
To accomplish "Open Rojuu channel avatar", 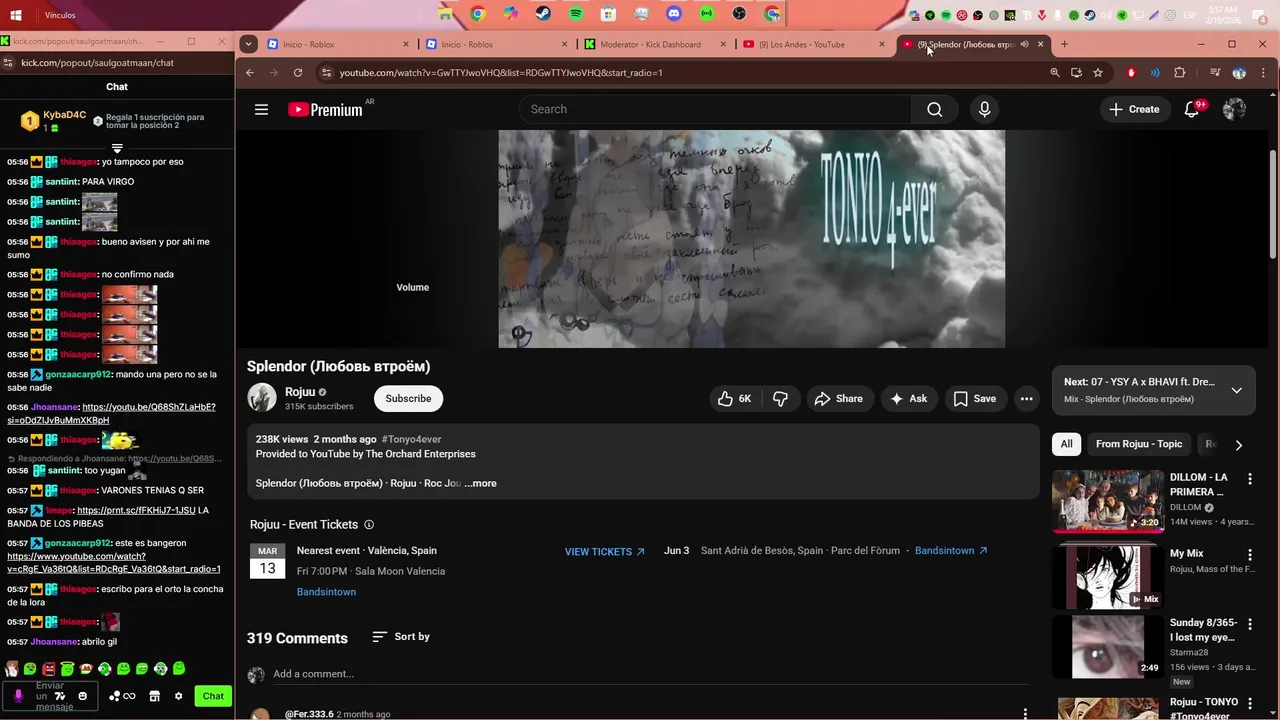I will [x=262, y=398].
